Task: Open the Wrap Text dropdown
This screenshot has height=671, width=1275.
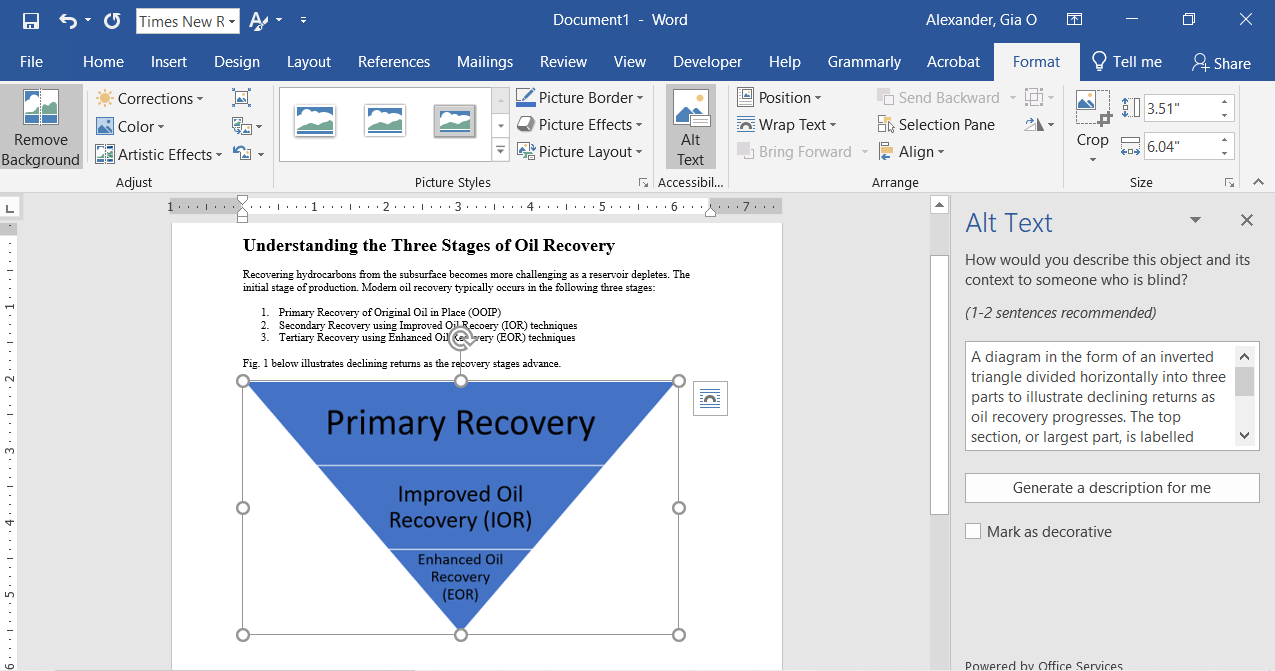Action: click(x=789, y=124)
